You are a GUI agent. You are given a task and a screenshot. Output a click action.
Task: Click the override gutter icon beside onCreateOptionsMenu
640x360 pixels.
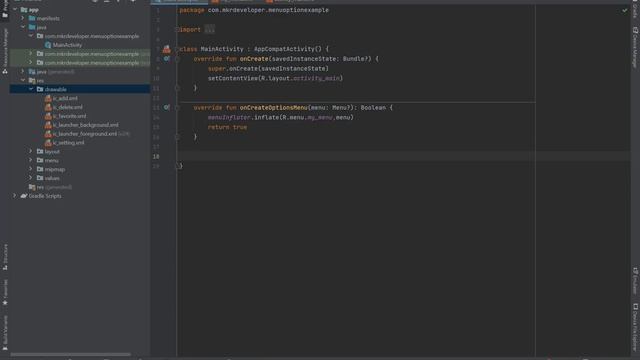[x=167, y=107]
